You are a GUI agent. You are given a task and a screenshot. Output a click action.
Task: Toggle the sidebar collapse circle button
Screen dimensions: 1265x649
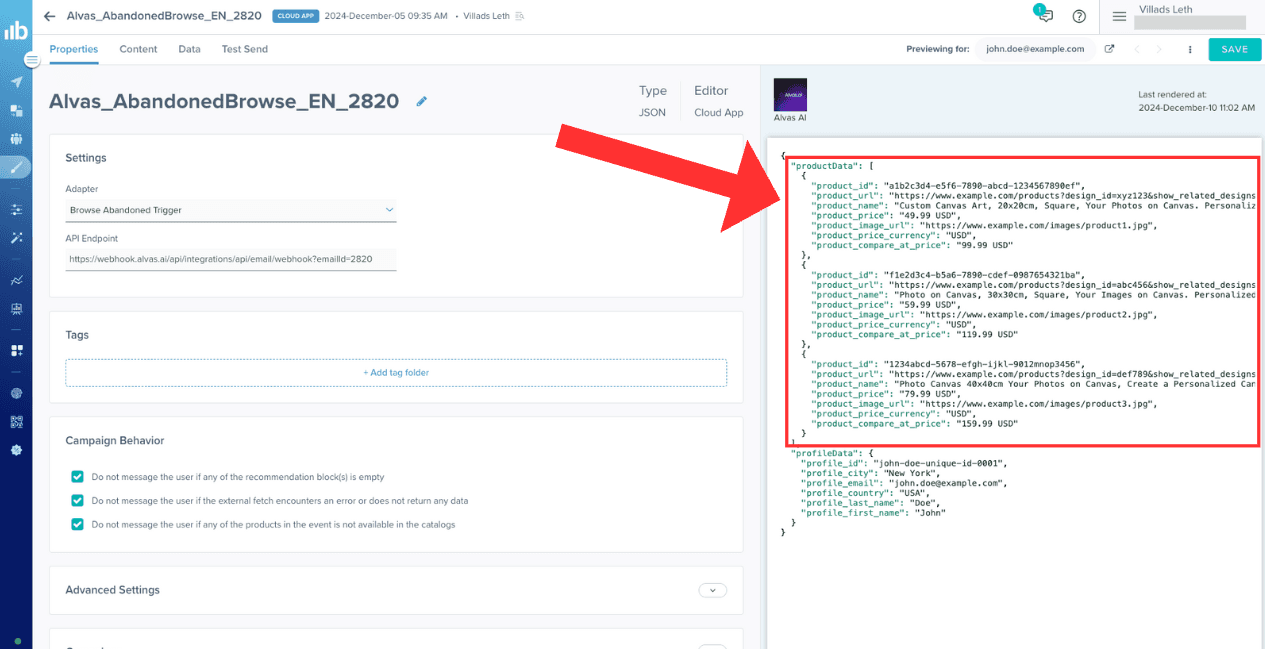32,60
